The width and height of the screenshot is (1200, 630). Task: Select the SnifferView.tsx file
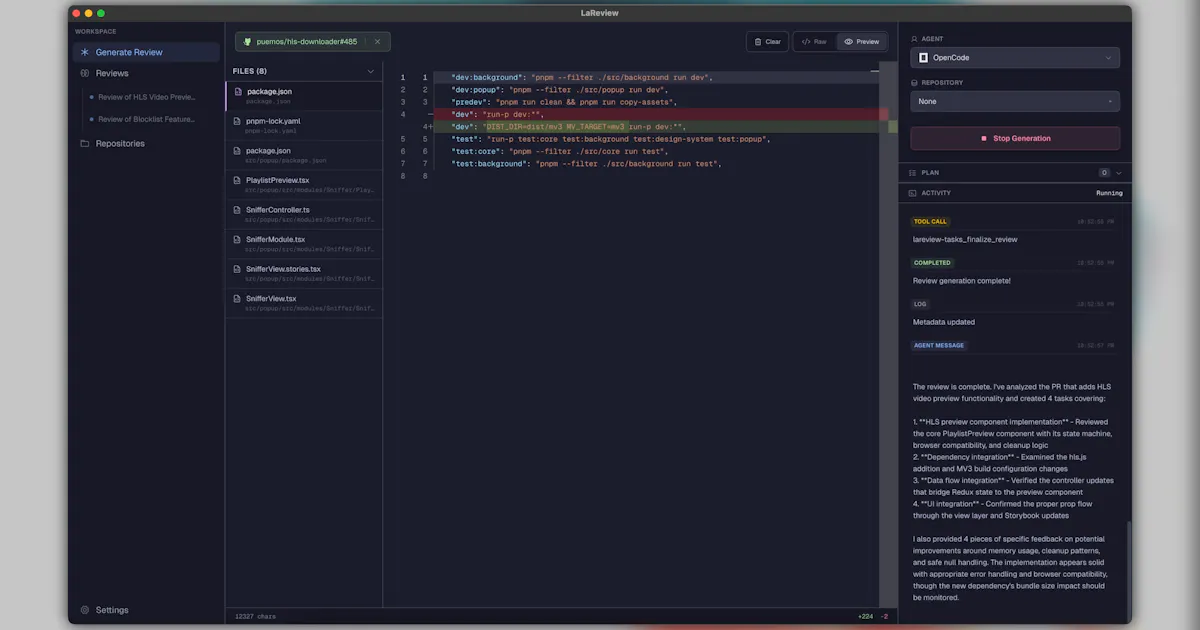(x=304, y=303)
